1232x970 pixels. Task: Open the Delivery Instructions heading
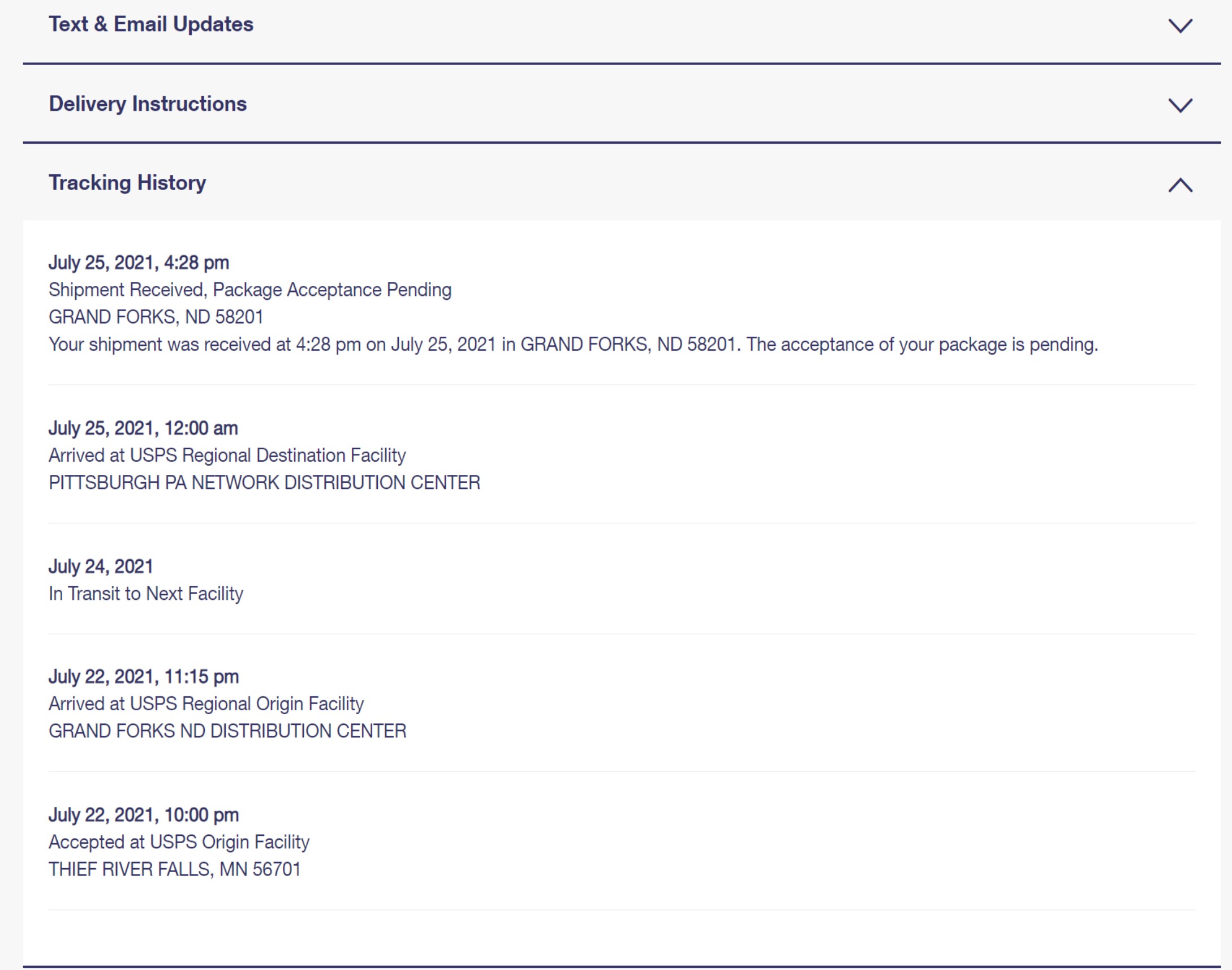click(148, 104)
